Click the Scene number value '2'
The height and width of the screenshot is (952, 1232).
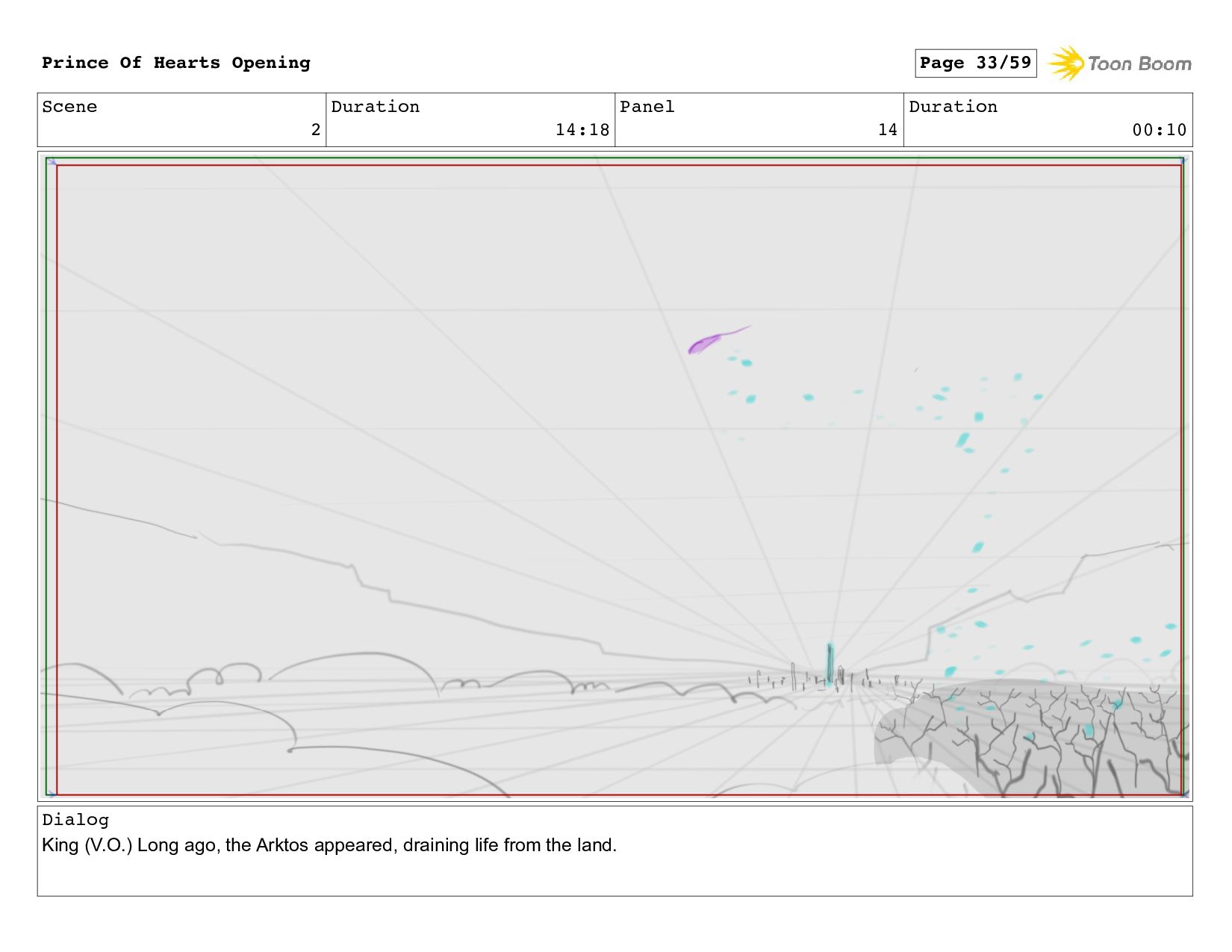point(316,130)
